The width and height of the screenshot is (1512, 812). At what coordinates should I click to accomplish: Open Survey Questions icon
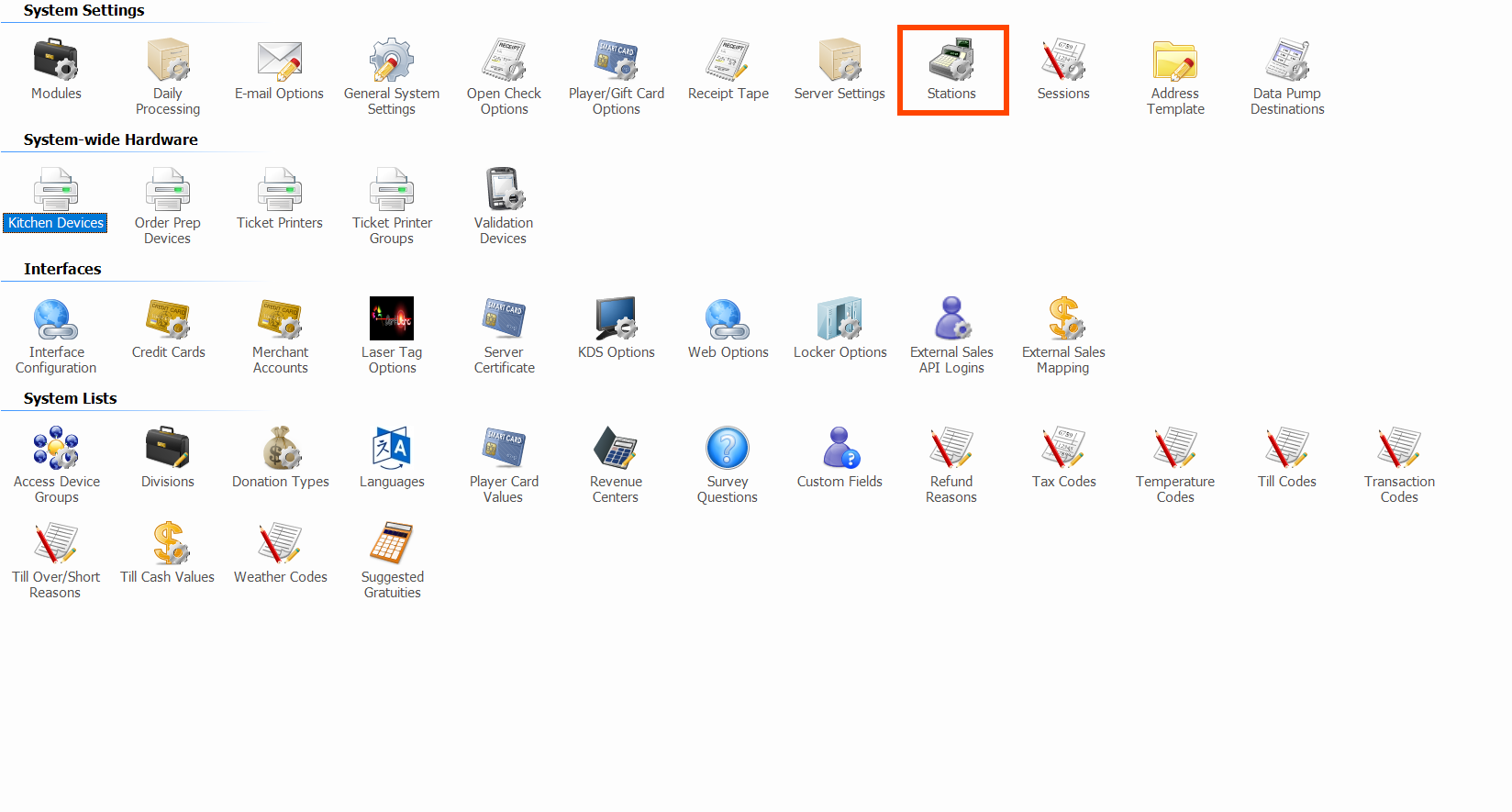(x=728, y=450)
